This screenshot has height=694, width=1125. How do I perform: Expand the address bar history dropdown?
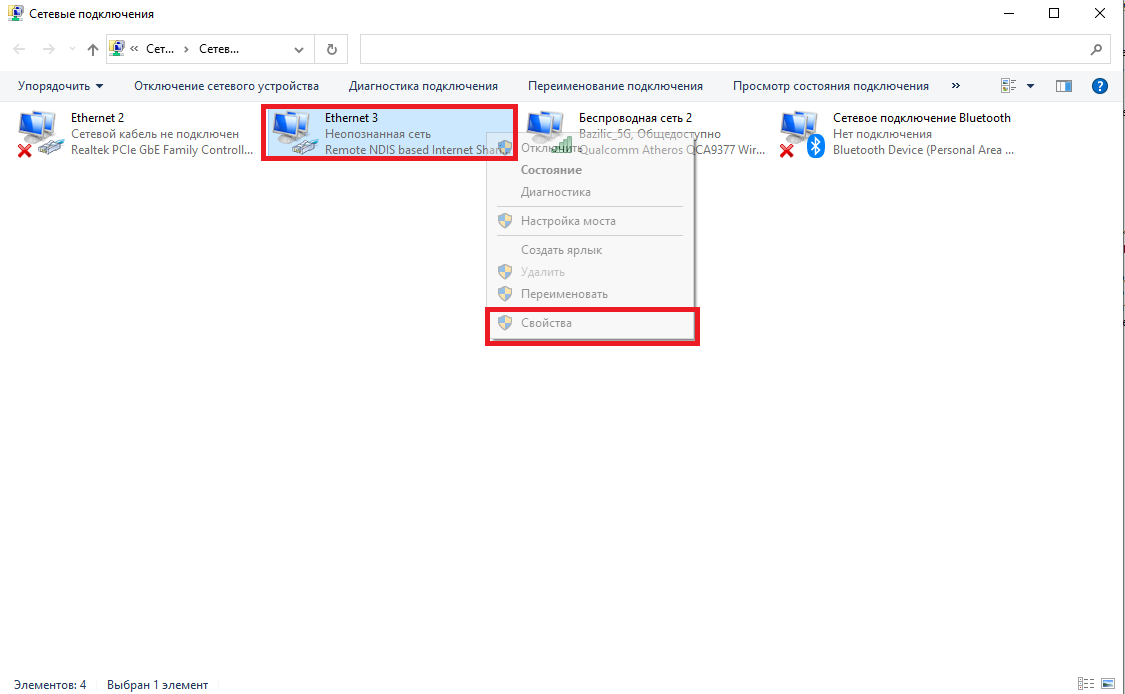click(x=299, y=49)
